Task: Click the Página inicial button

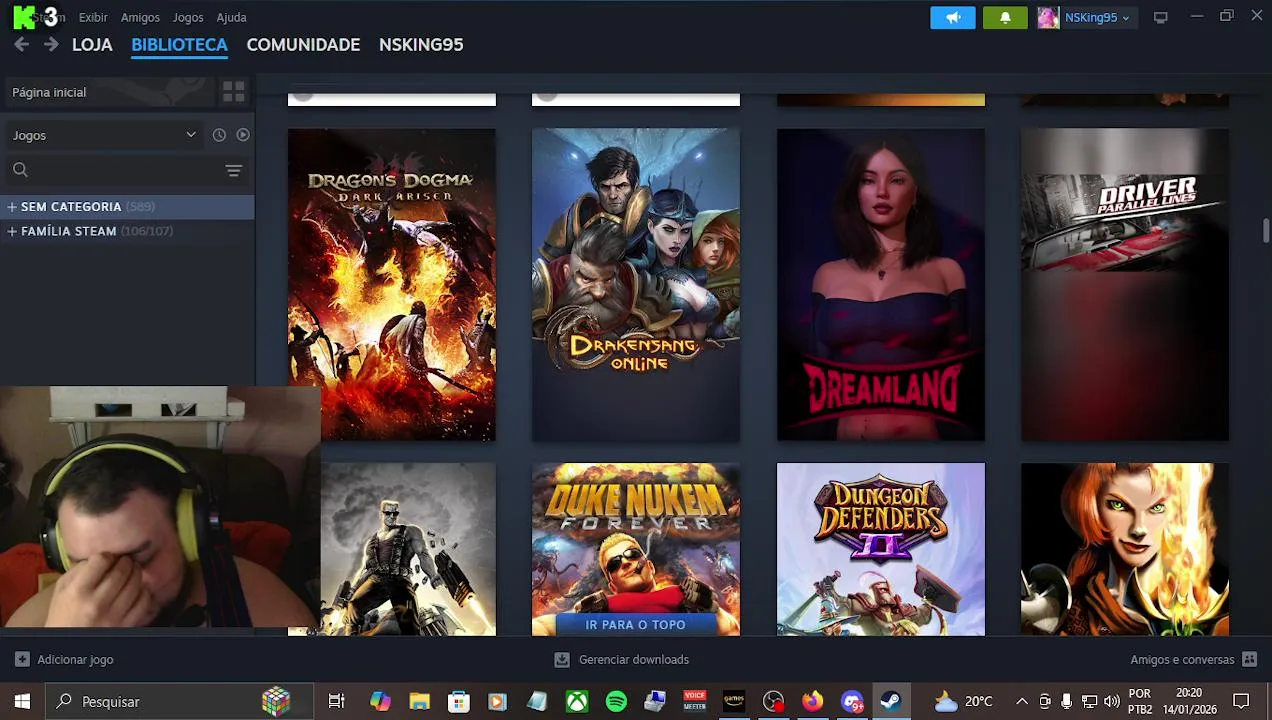Action: 109,92
